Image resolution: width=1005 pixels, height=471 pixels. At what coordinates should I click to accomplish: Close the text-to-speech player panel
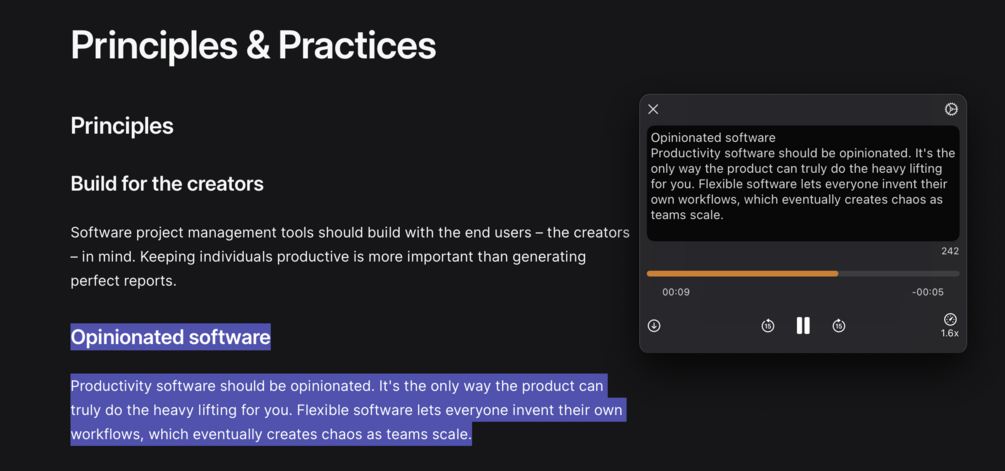[653, 109]
